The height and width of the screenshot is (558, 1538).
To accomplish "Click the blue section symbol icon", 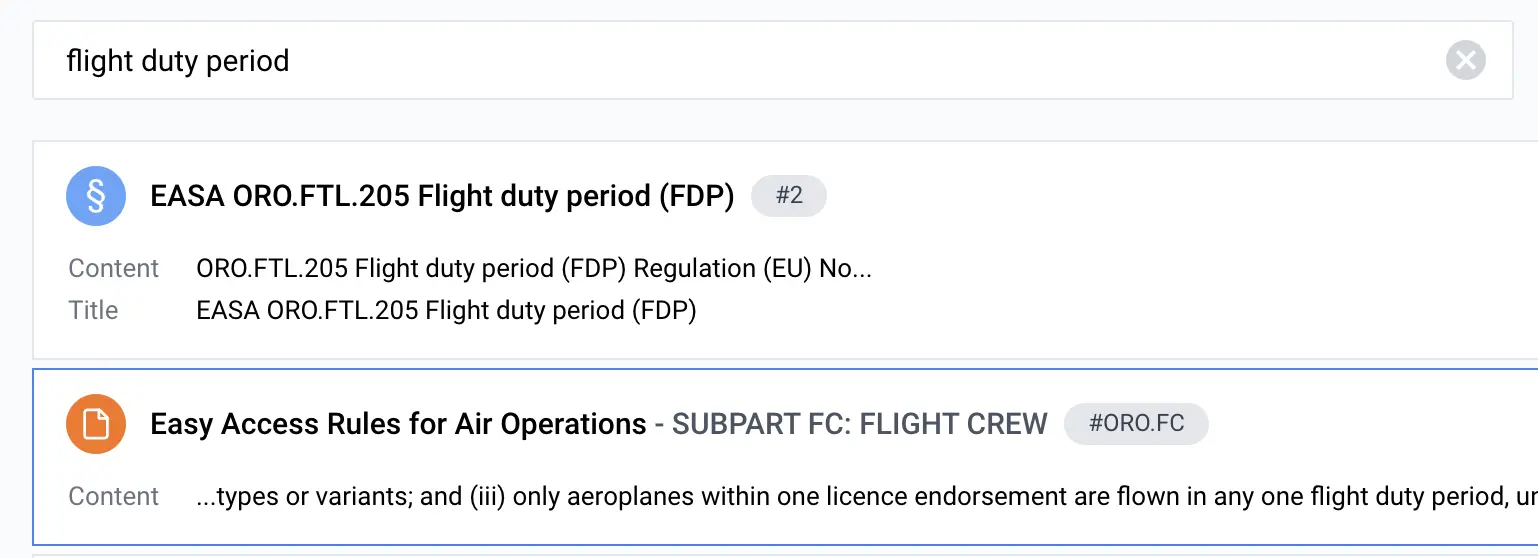I will [96, 196].
